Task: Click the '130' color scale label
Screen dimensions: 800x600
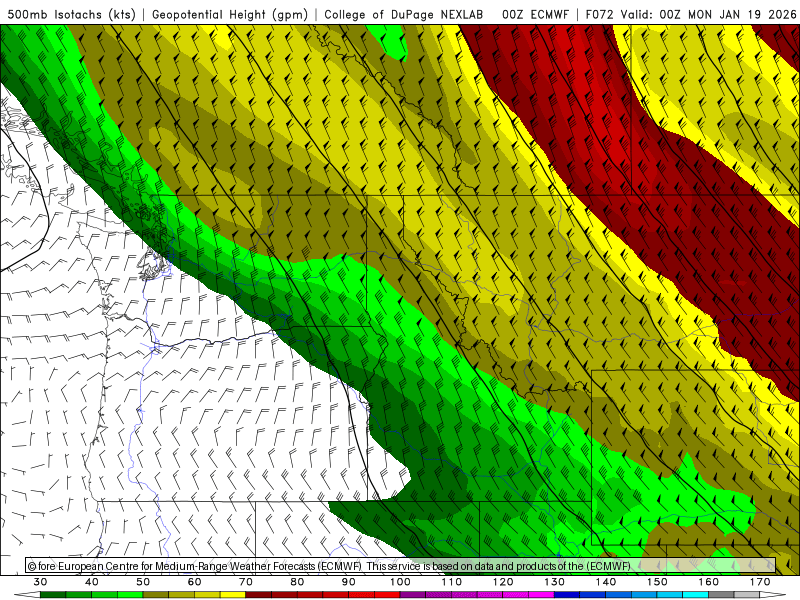Action: tap(555, 582)
